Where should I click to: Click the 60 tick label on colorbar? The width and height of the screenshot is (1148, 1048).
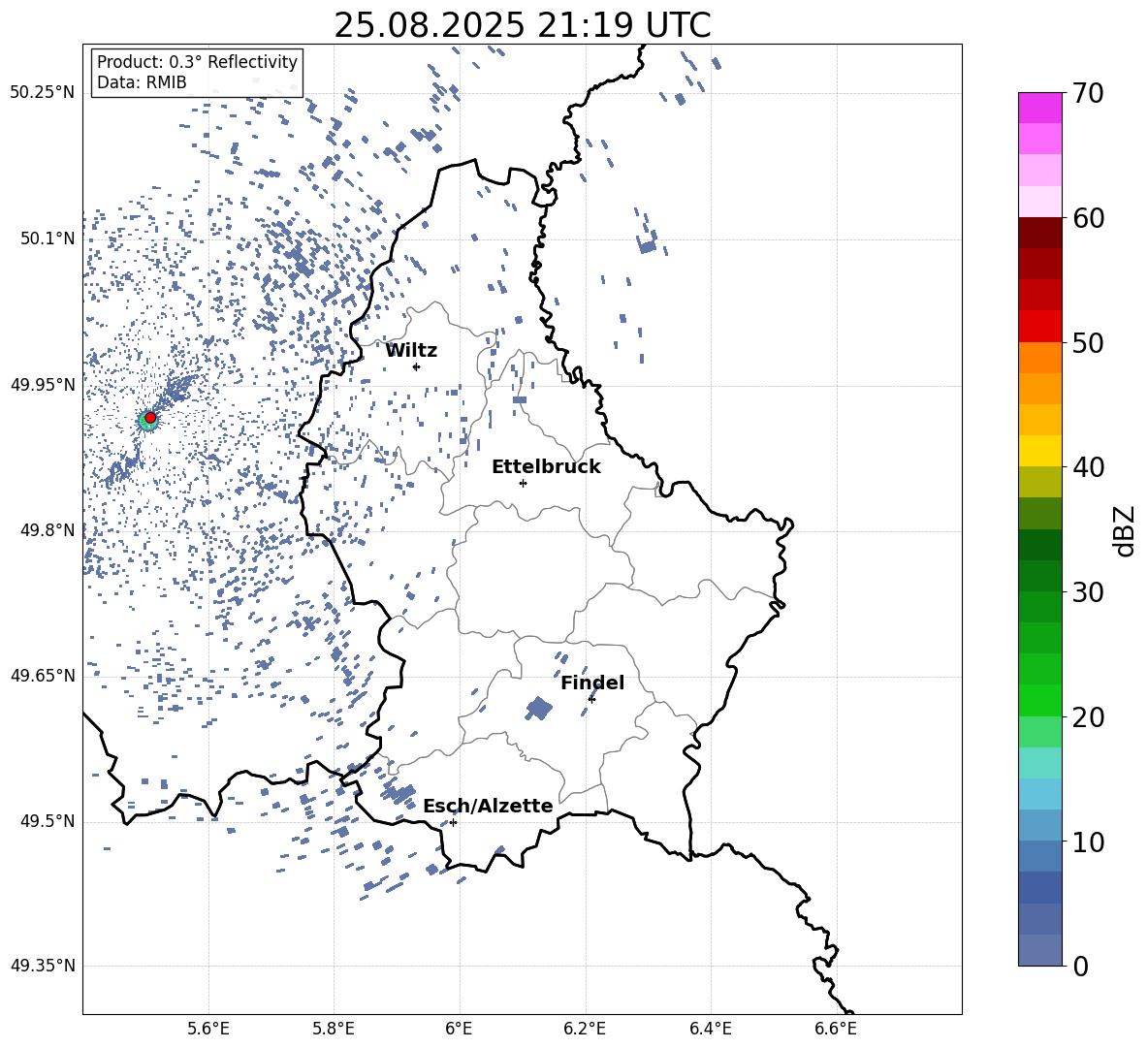click(x=1088, y=218)
